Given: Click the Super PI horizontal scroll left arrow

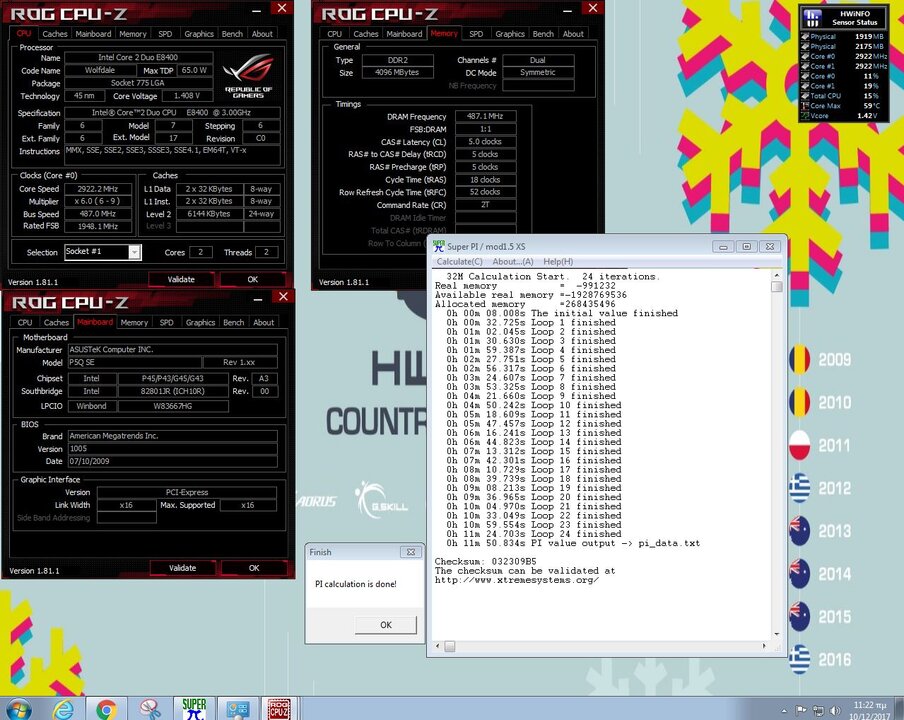Looking at the screenshot, I should point(438,646).
